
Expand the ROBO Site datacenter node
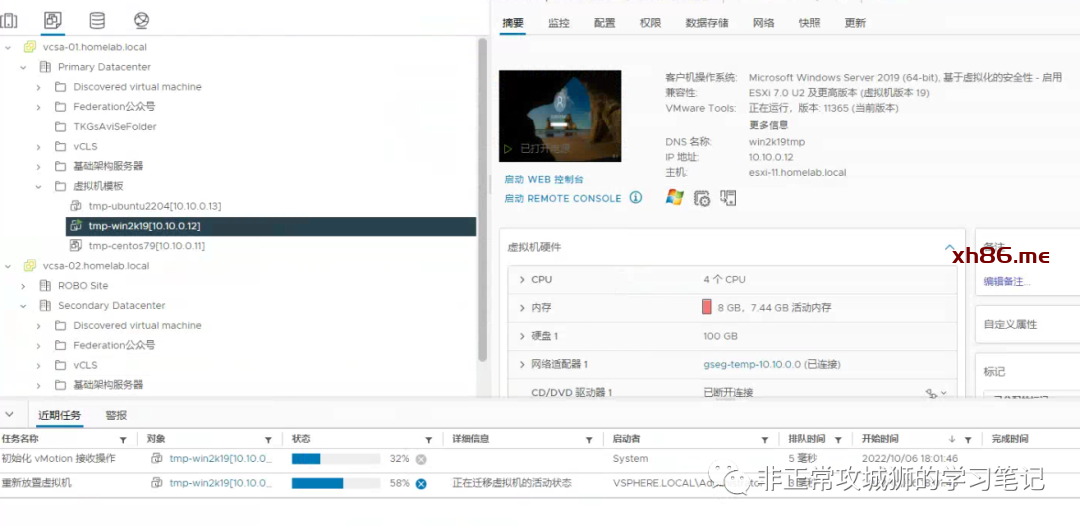23,286
